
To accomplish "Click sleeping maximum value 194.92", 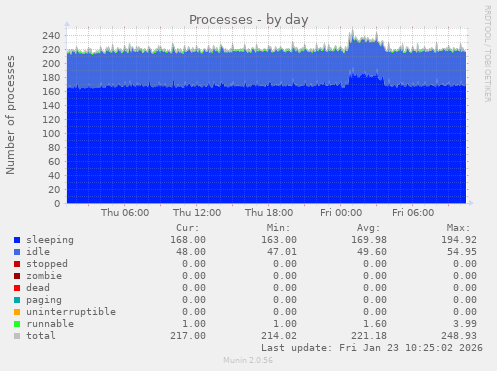I will [x=459, y=240].
